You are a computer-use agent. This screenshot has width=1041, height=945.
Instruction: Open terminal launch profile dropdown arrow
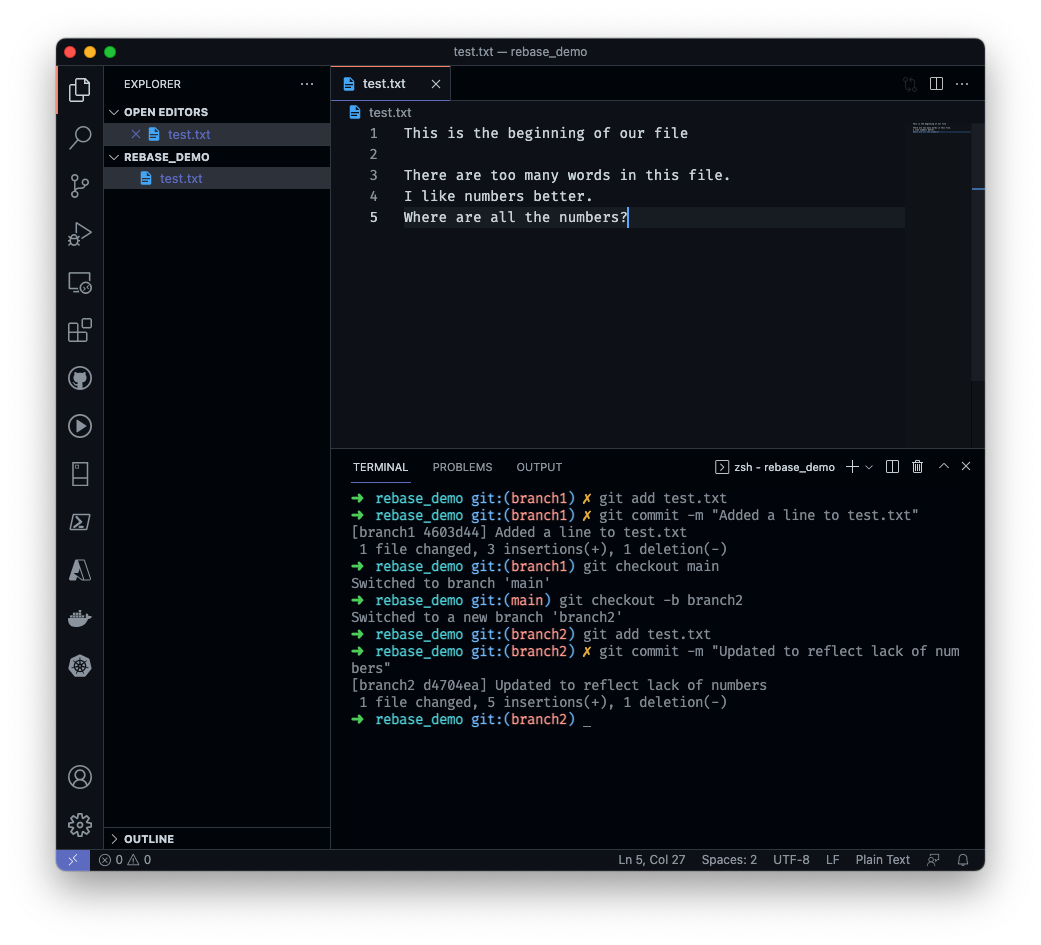point(869,468)
